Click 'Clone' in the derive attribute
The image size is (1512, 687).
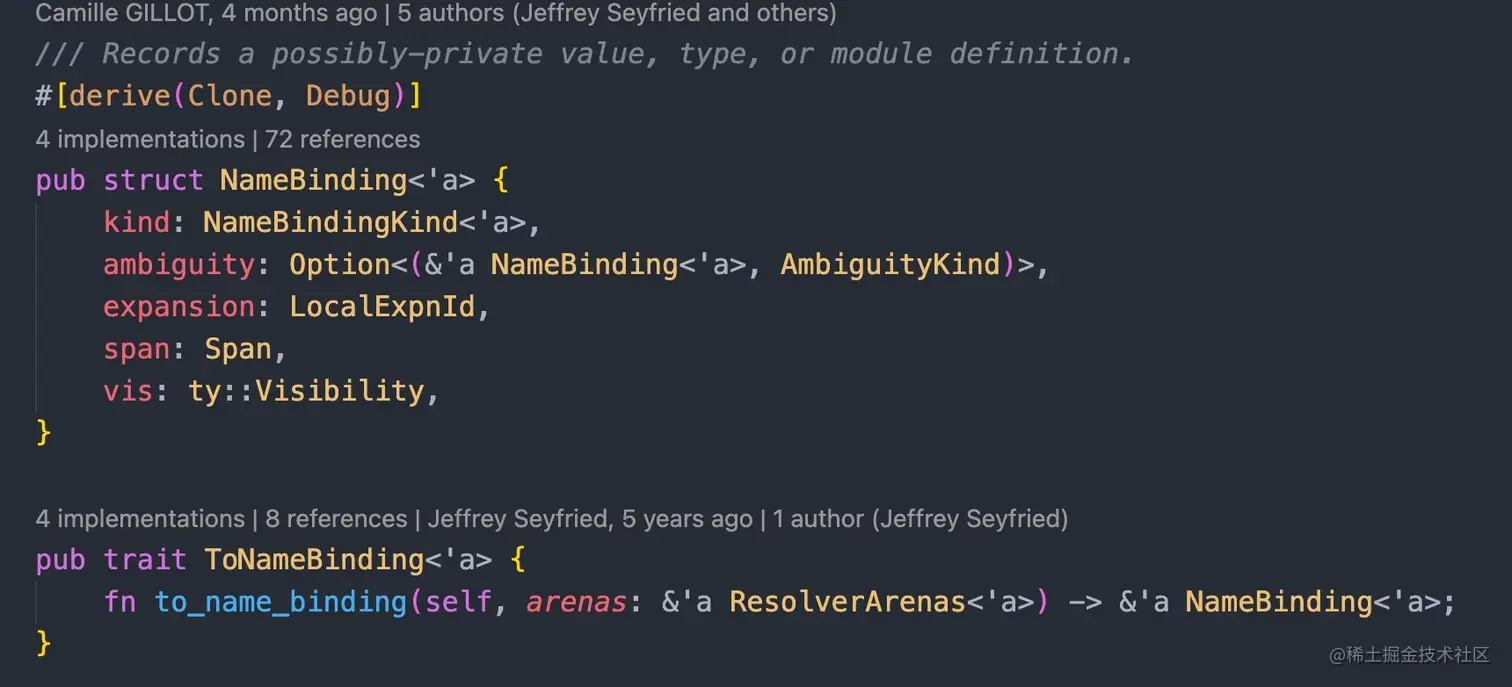click(x=230, y=96)
